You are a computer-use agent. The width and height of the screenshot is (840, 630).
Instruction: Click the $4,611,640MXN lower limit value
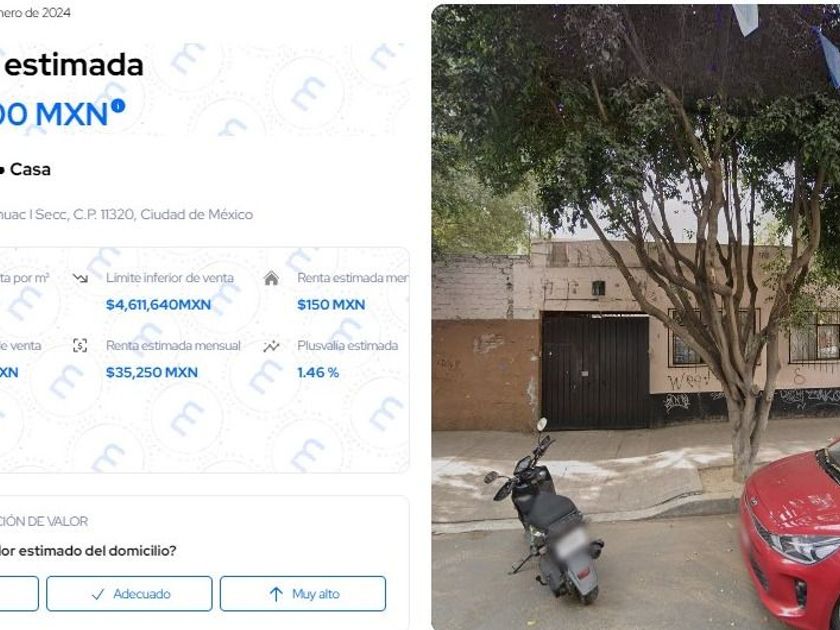tap(159, 305)
